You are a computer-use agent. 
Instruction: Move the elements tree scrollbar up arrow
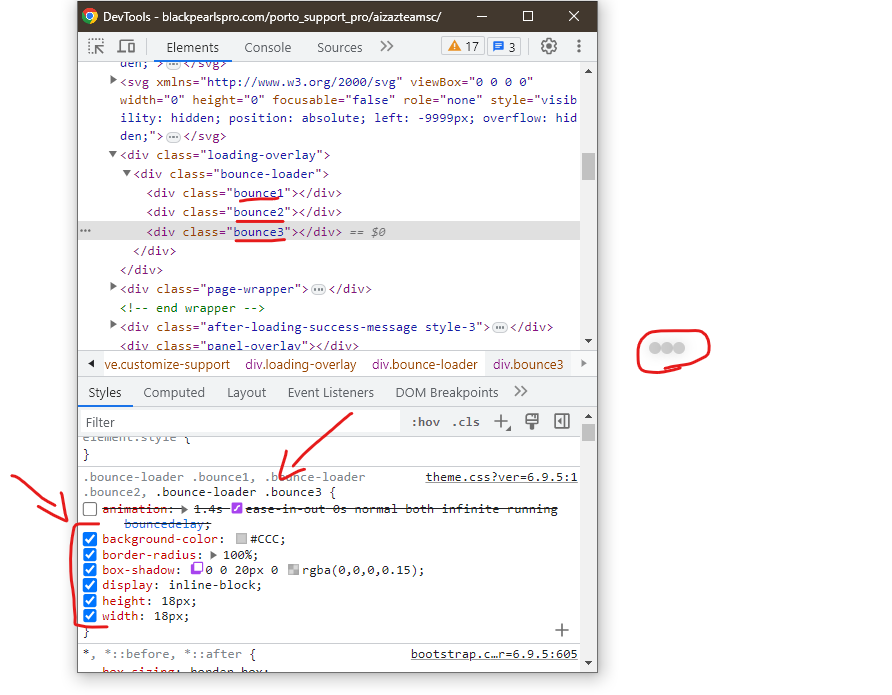(588, 72)
